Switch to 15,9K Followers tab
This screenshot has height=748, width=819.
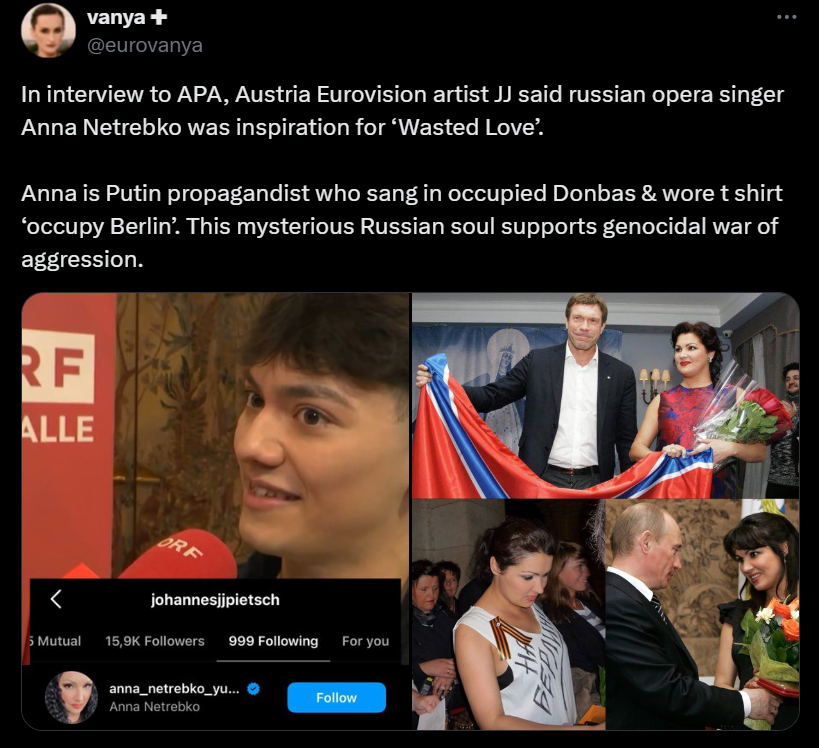155,641
